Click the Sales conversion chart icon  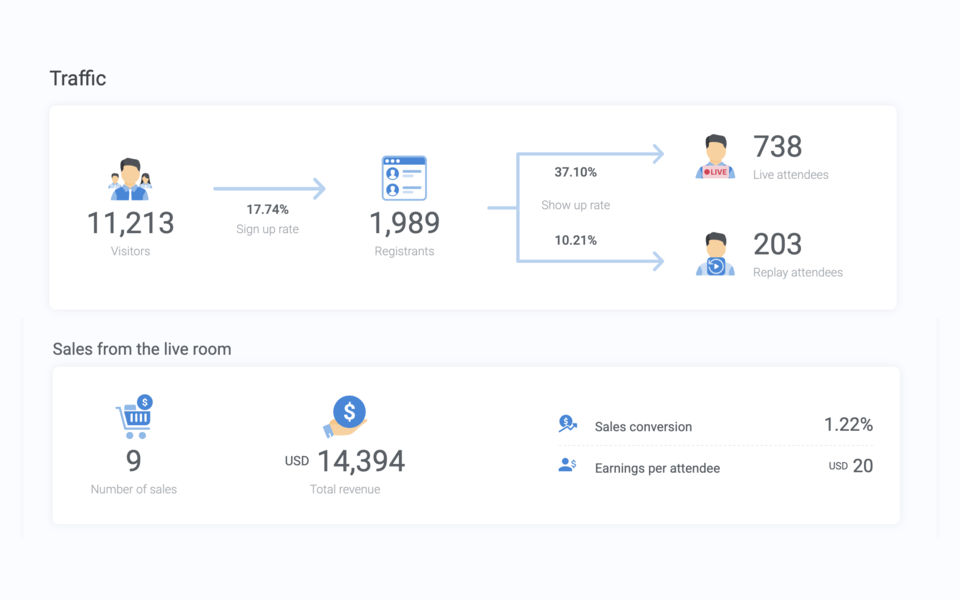568,424
